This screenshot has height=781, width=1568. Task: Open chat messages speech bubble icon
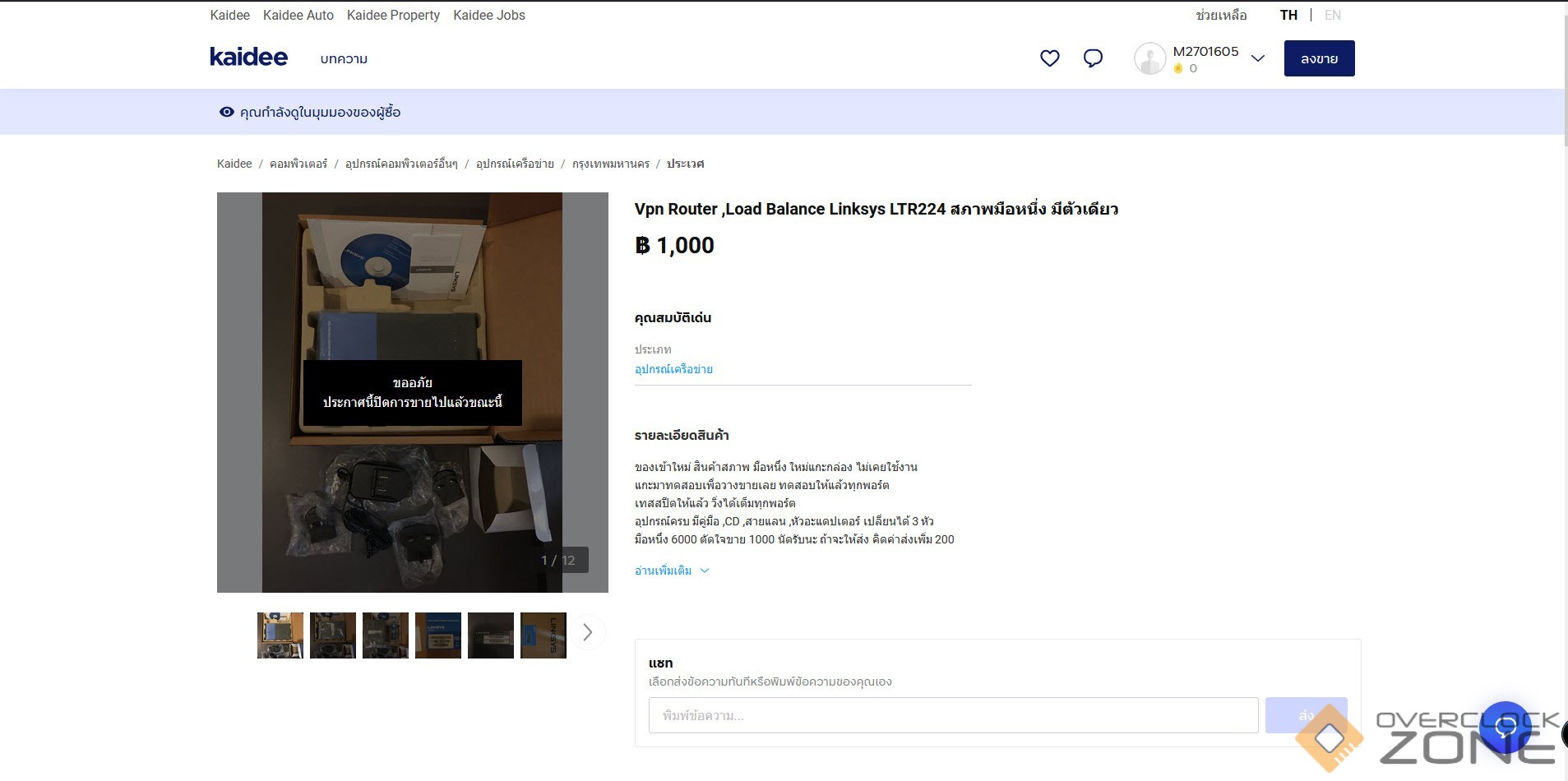(1093, 58)
